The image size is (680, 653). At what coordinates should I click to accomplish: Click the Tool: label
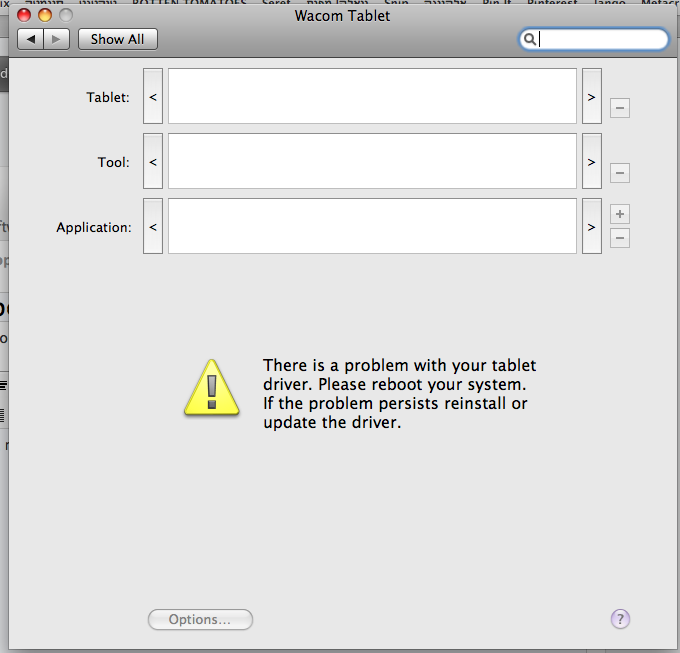(114, 162)
